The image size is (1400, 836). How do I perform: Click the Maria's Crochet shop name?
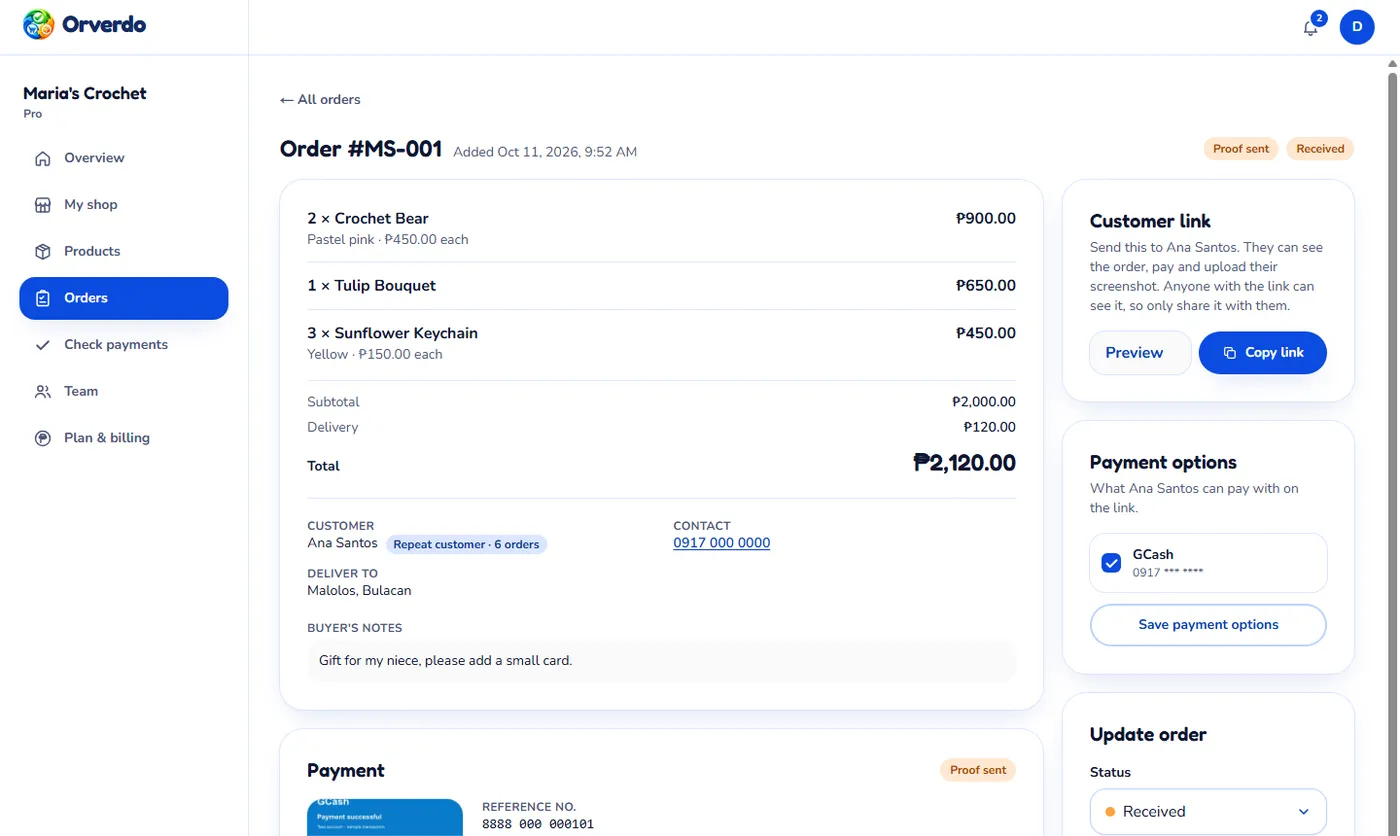[85, 94]
